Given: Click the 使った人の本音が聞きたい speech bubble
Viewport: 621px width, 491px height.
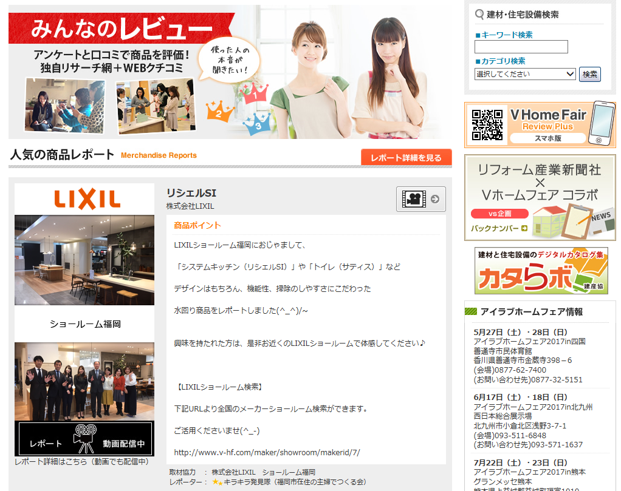Looking at the screenshot, I should click(x=229, y=60).
